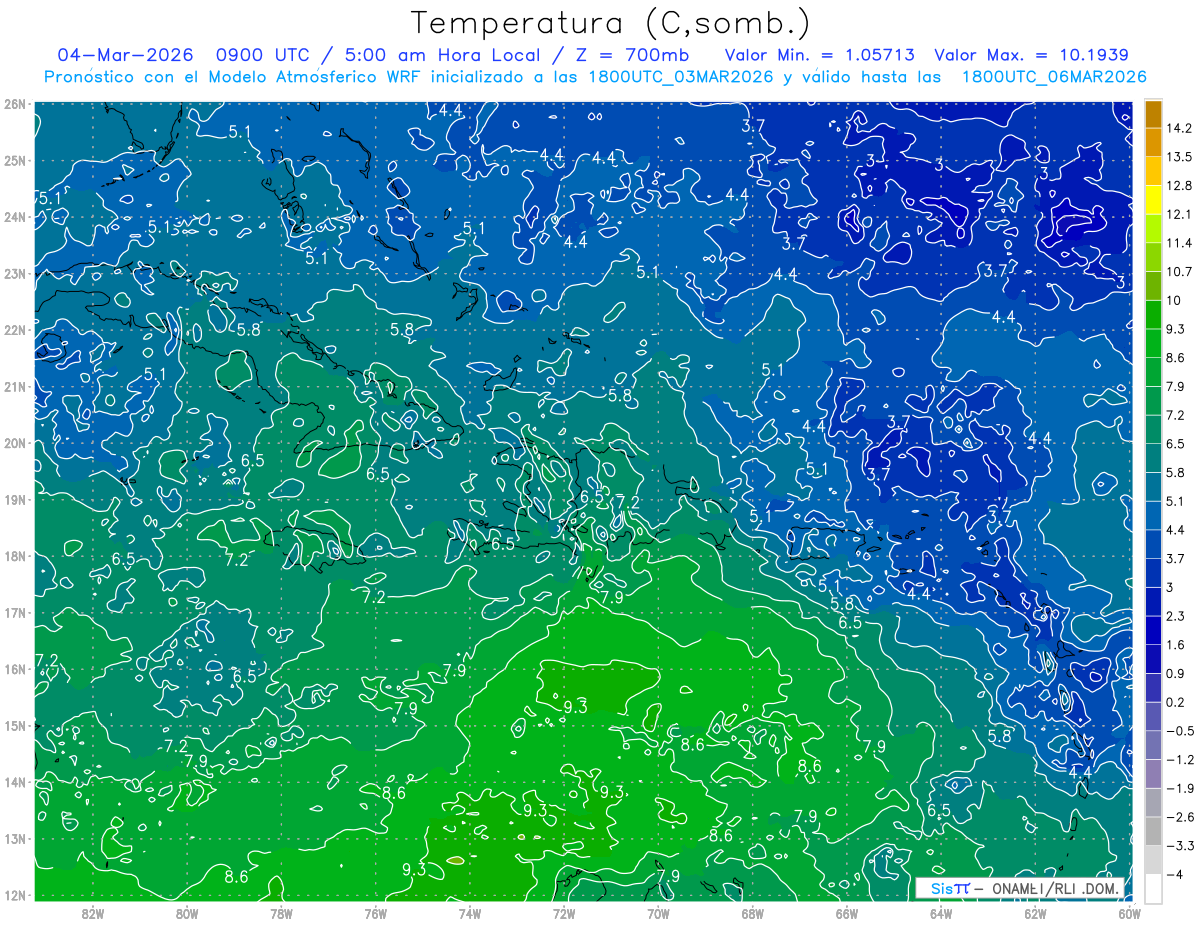
Task: Click the "62W" longitude axis label
Action: (x=1035, y=913)
